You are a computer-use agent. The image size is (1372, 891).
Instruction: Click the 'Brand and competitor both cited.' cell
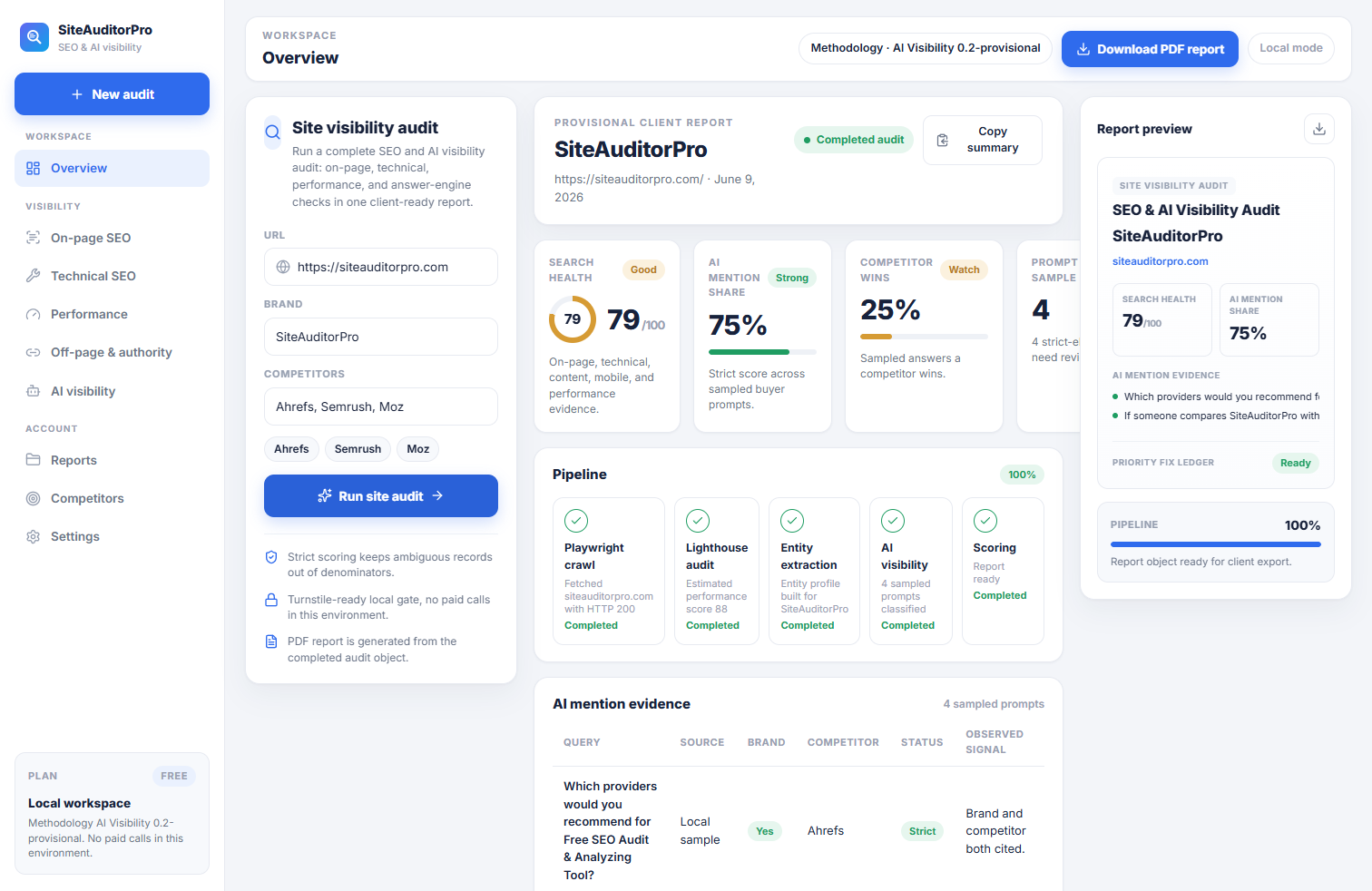pyautogui.click(x=996, y=831)
